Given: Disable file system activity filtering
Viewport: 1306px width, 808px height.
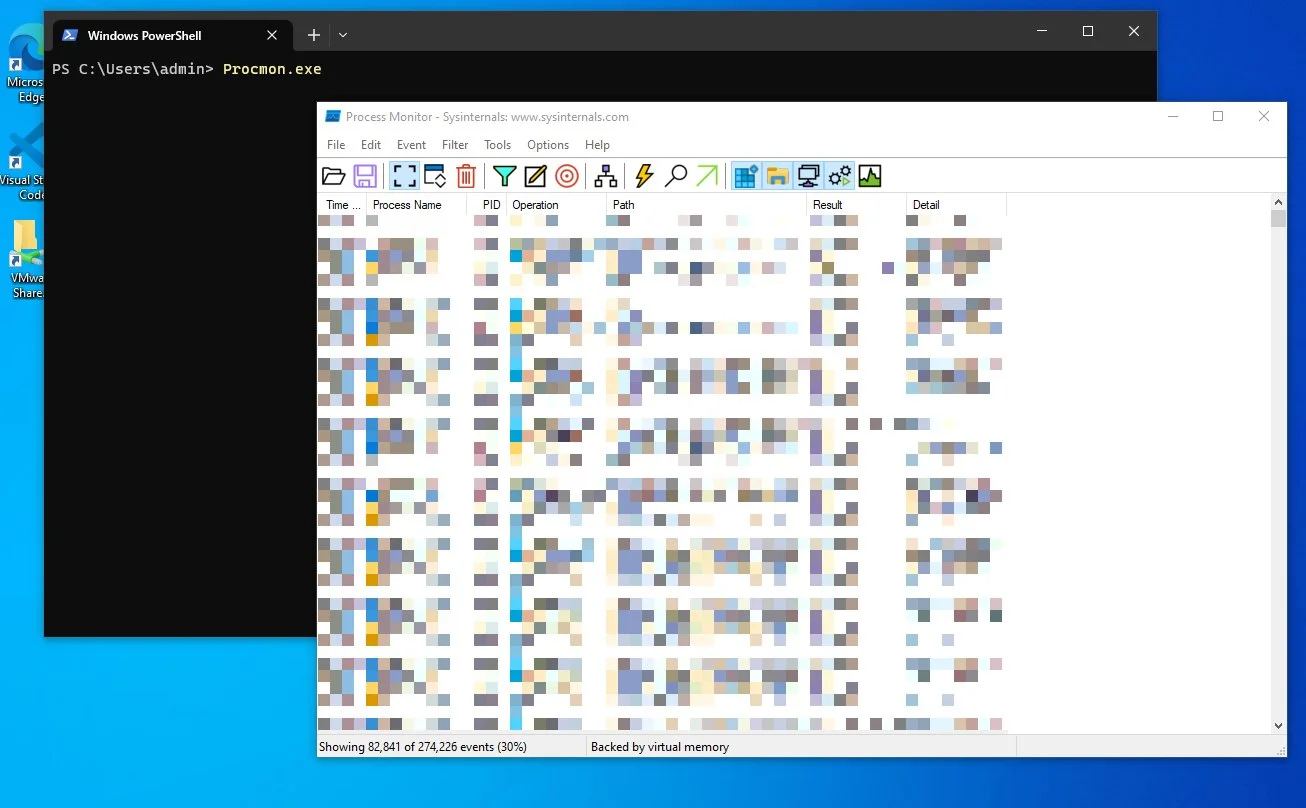Looking at the screenshot, I should click(777, 175).
